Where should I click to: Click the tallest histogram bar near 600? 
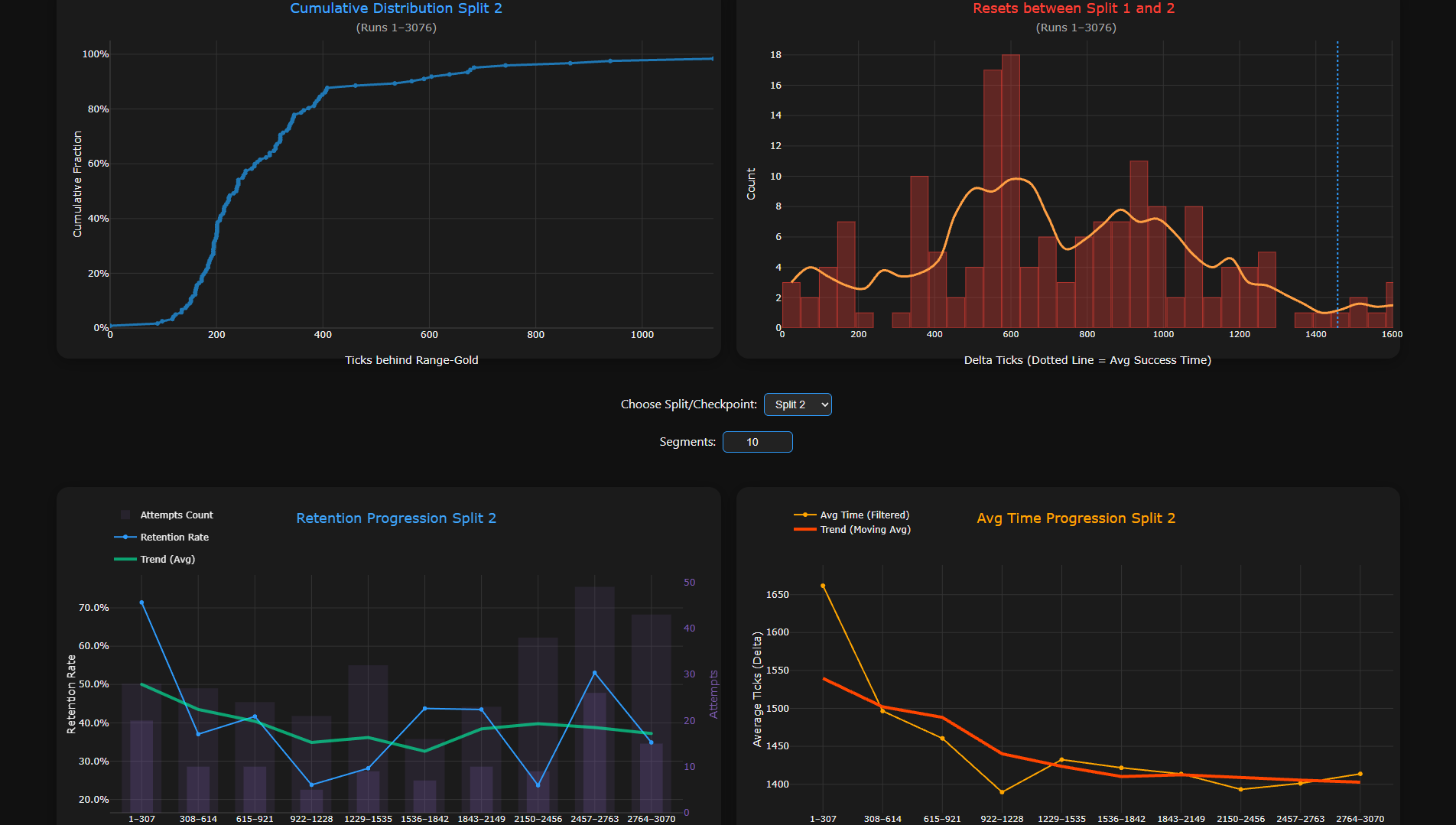coord(1011,191)
